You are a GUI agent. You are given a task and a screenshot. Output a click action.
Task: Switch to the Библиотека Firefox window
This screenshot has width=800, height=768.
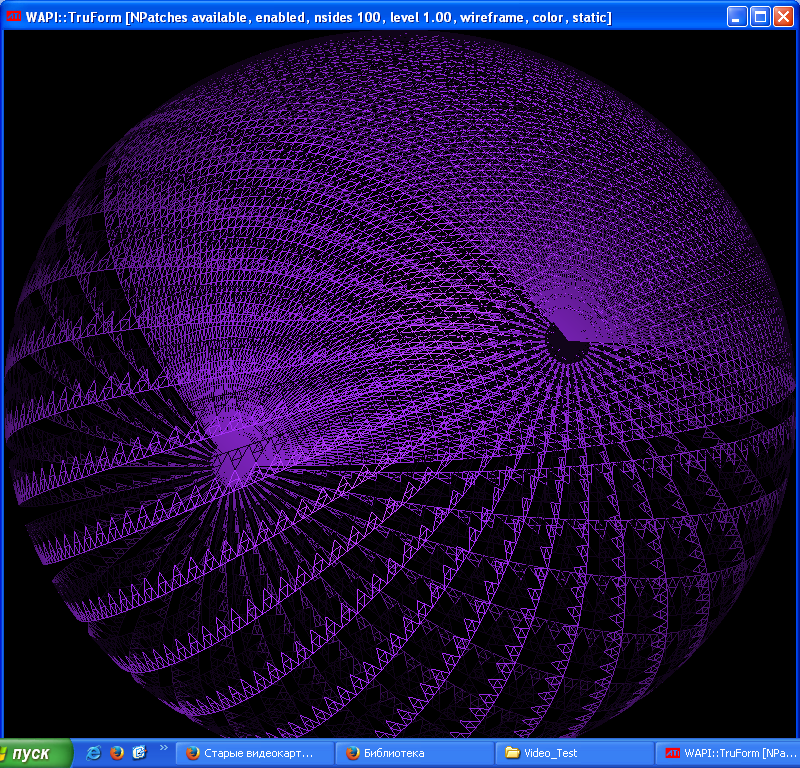410,753
